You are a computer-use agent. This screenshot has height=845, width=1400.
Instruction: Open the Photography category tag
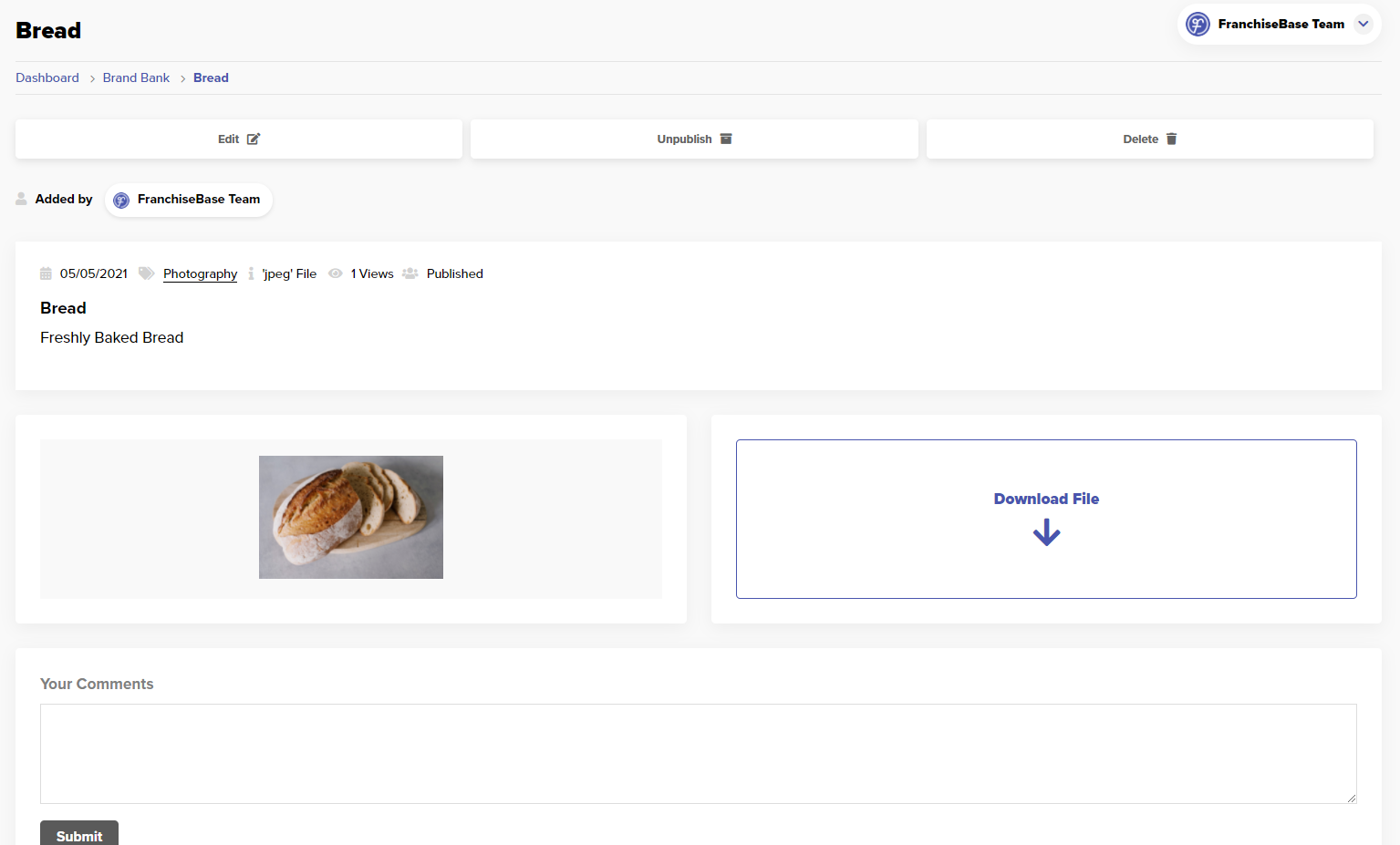pyautogui.click(x=200, y=274)
